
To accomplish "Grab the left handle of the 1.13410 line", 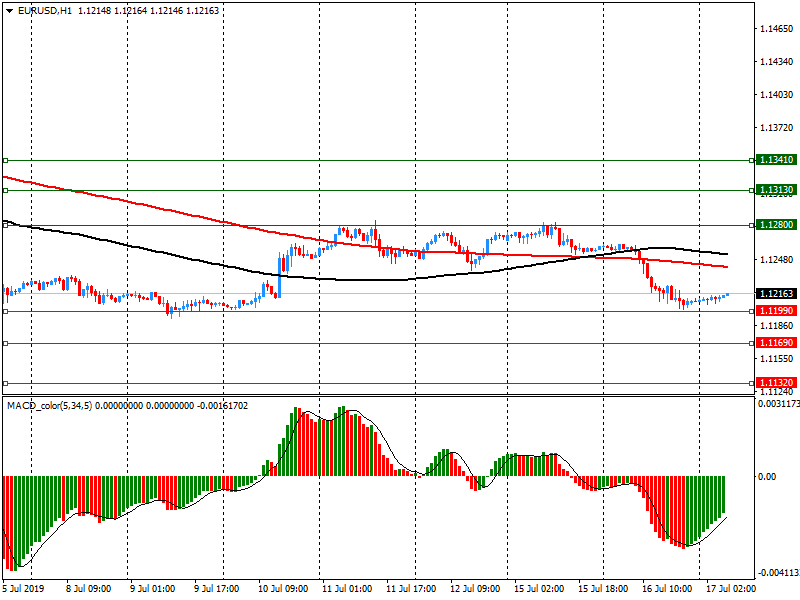I will point(6,161).
